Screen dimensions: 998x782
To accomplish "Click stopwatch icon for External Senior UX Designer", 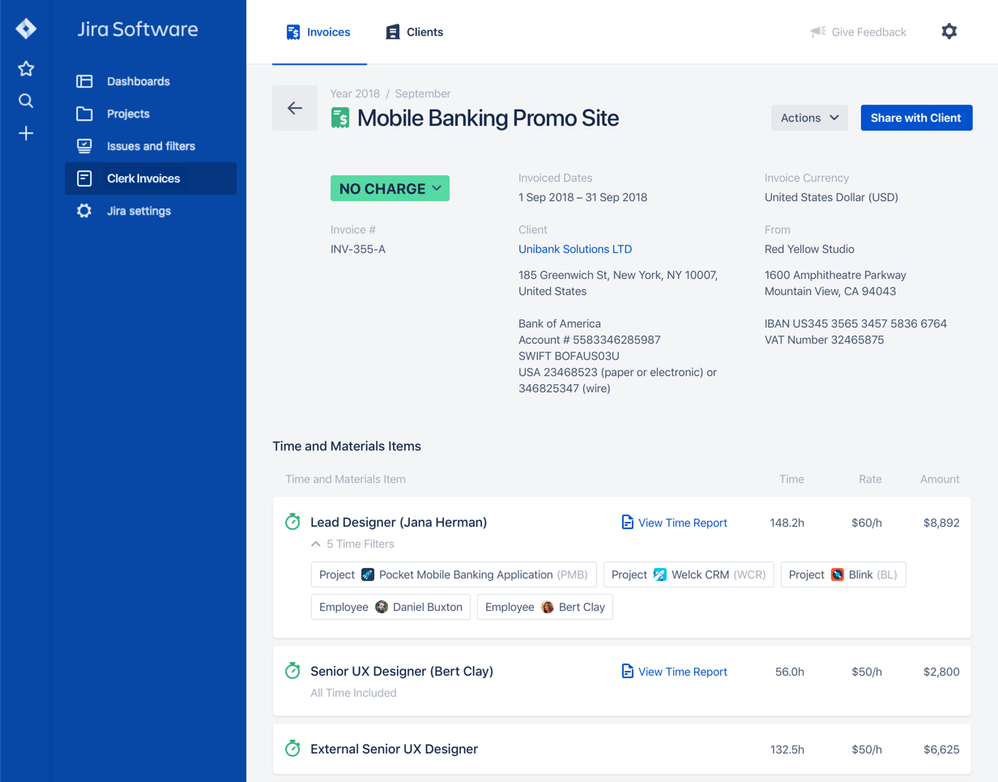I will pyautogui.click(x=292, y=748).
